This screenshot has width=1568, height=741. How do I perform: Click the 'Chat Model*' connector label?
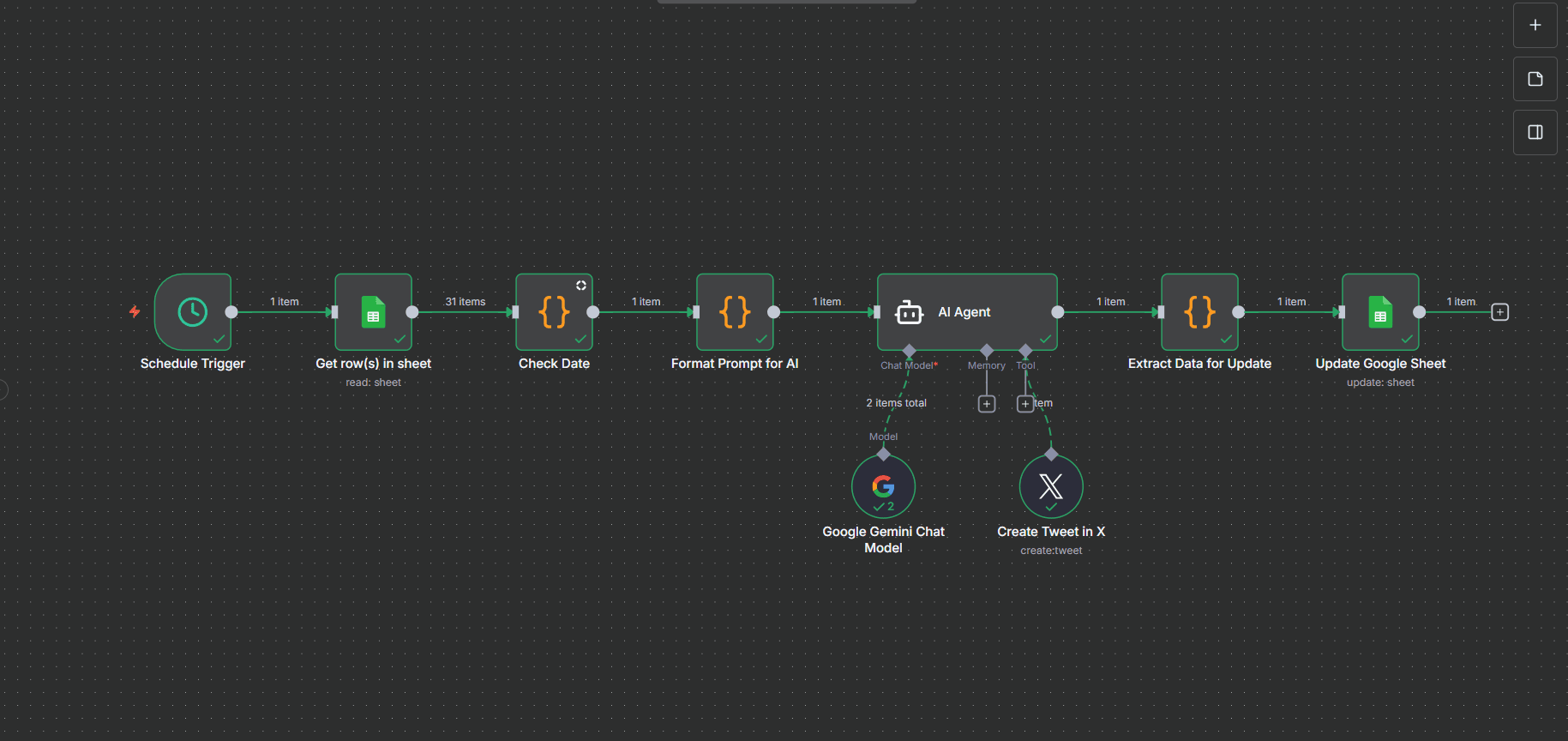point(909,365)
